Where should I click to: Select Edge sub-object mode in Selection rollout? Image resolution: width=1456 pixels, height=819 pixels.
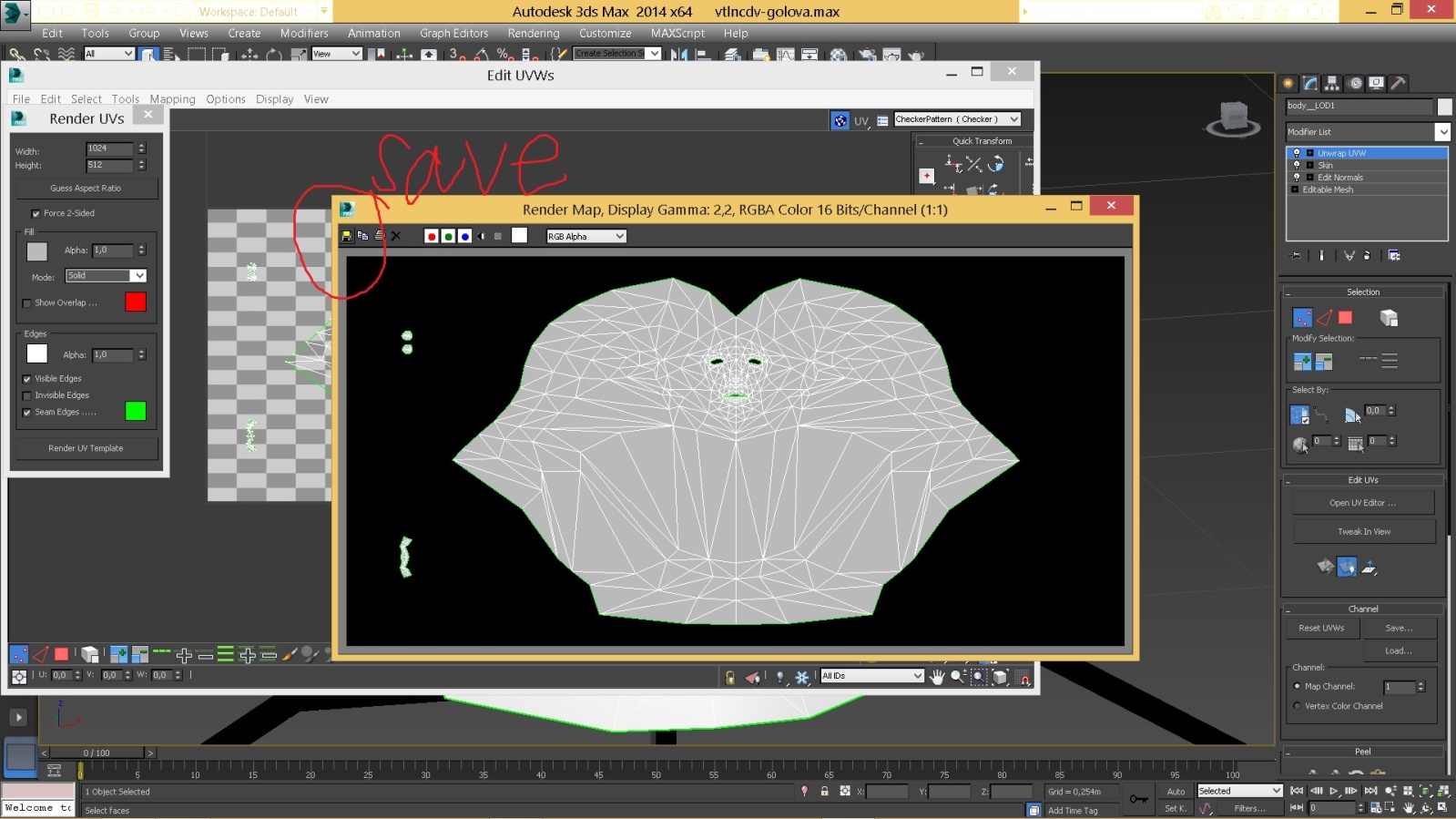(x=1324, y=318)
